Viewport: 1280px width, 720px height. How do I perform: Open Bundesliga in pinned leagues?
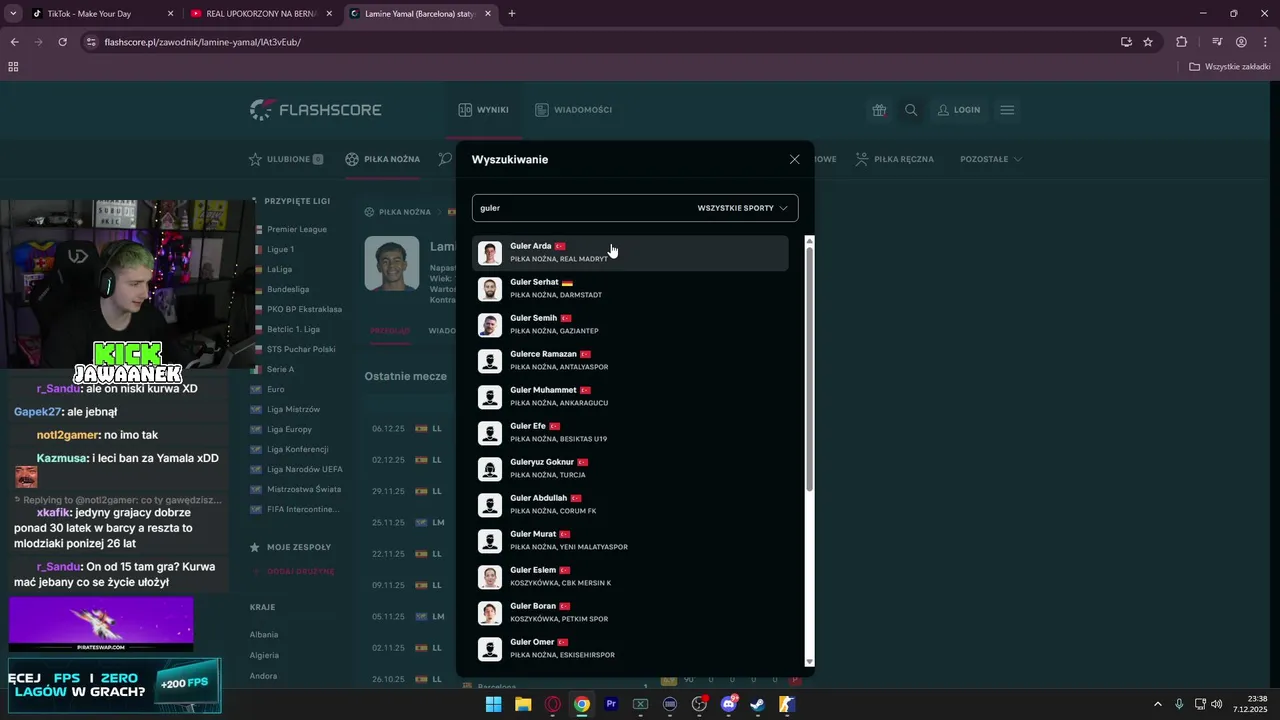289,289
